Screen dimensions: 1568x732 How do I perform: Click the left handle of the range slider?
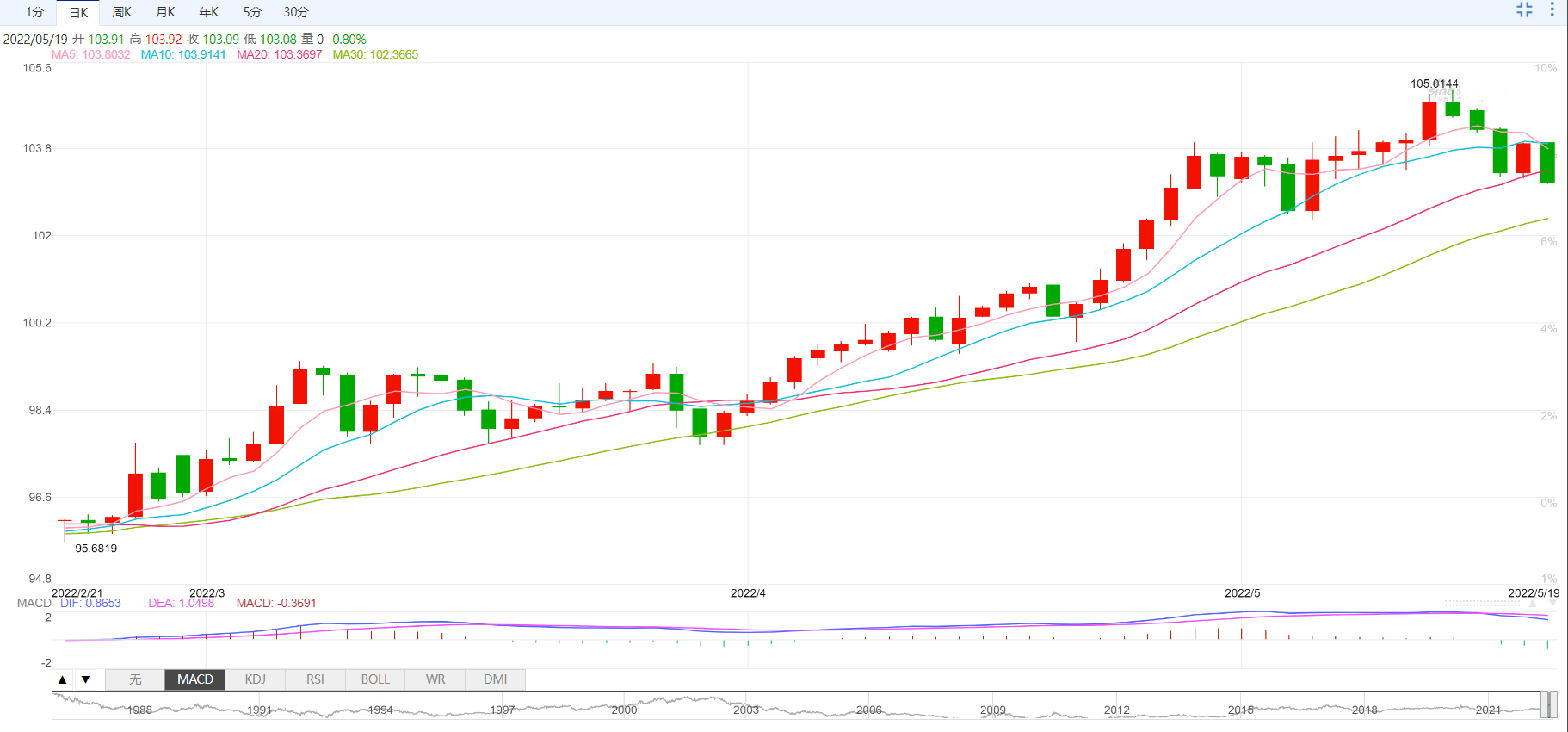(1544, 704)
